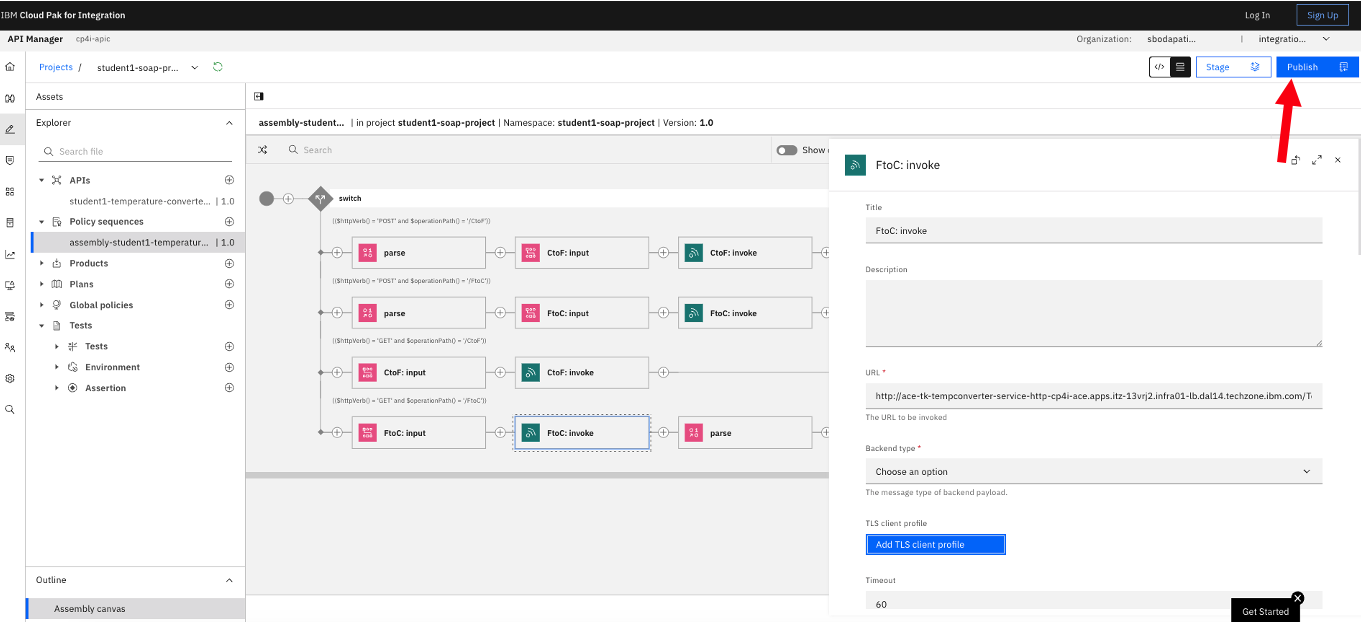Select CtoF: input node in third row
Image resolution: width=1361 pixels, height=630 pixels.
coord(419,373)
